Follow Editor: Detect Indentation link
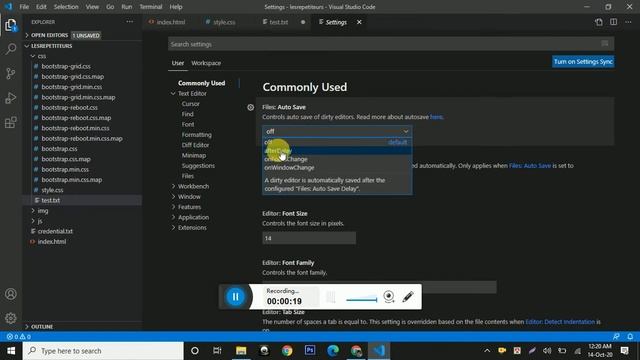This screenshot has height=360, width=640. [x=560, y=322]
